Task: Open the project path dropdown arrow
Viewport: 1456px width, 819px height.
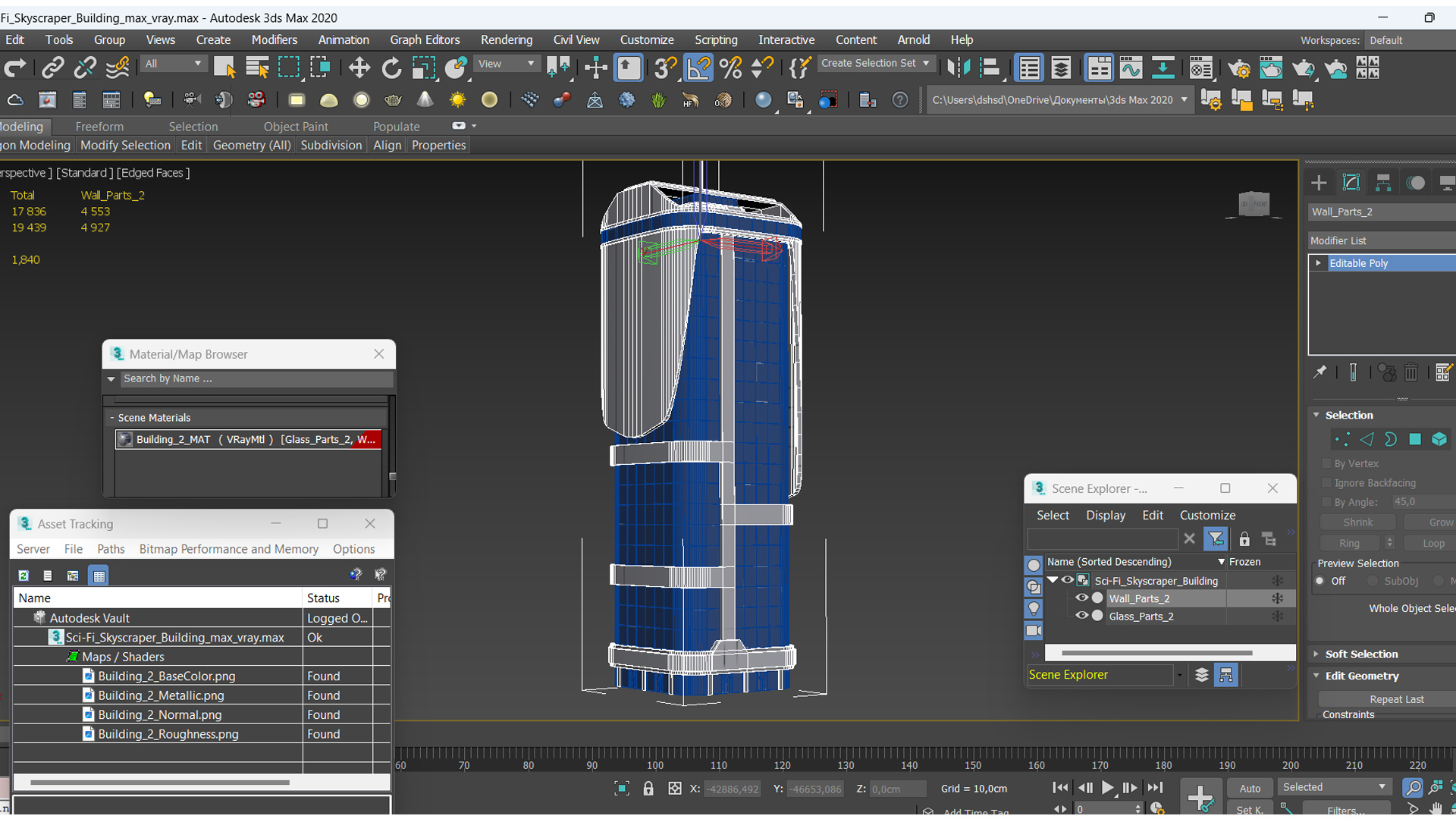Action: coord(1184,100)
